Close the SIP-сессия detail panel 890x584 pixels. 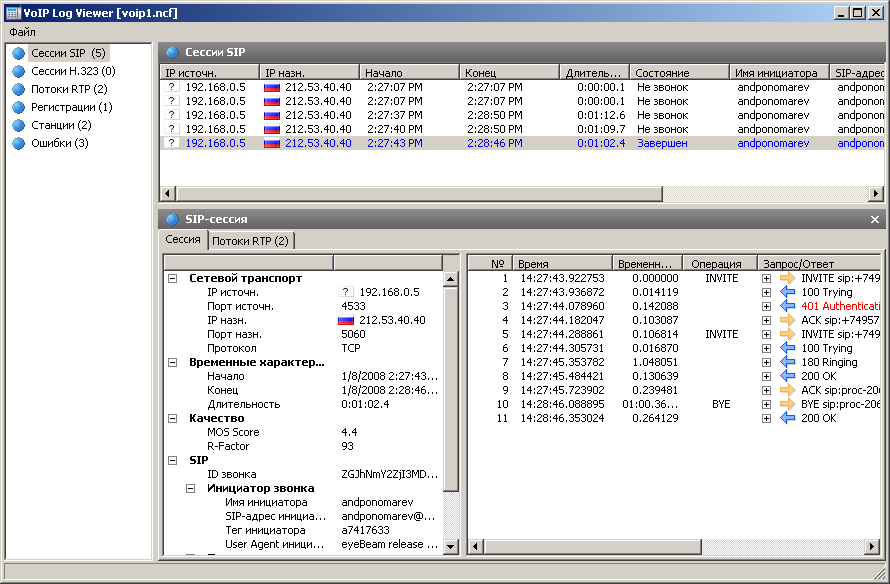coord(875,219)
